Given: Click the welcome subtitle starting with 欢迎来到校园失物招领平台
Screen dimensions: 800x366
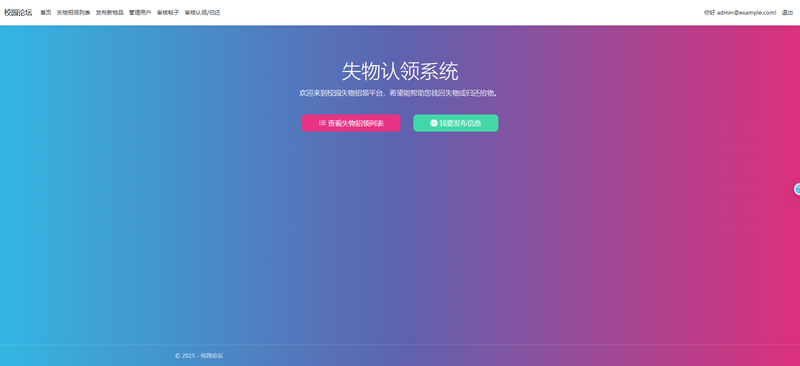Looking at the screenshot, I should pyautogui.click(x=399, y=93).
